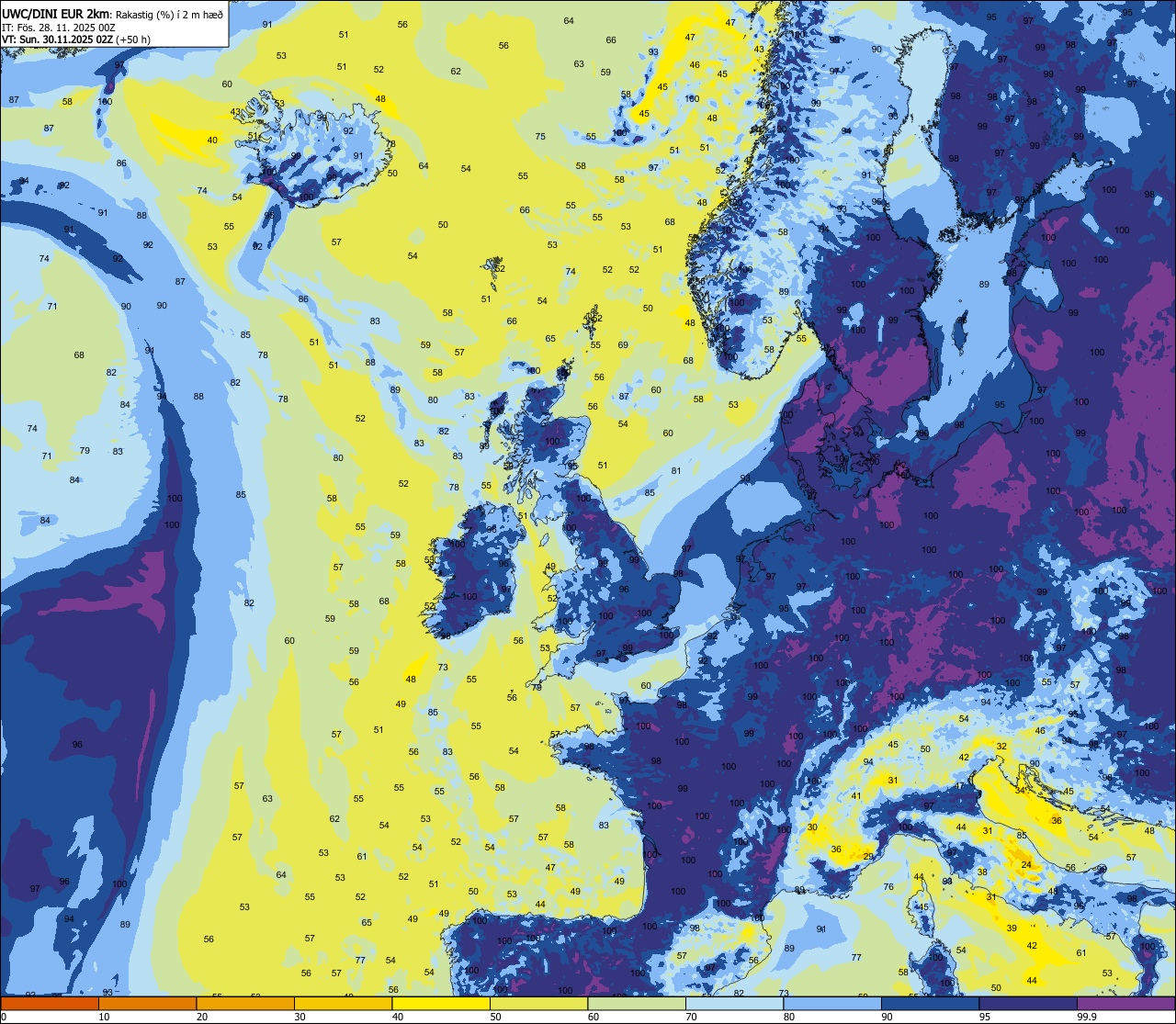Click the 20–30 amber legend swatch
Viewport: 1176px width, 1024px height.
coord(245,1003)
